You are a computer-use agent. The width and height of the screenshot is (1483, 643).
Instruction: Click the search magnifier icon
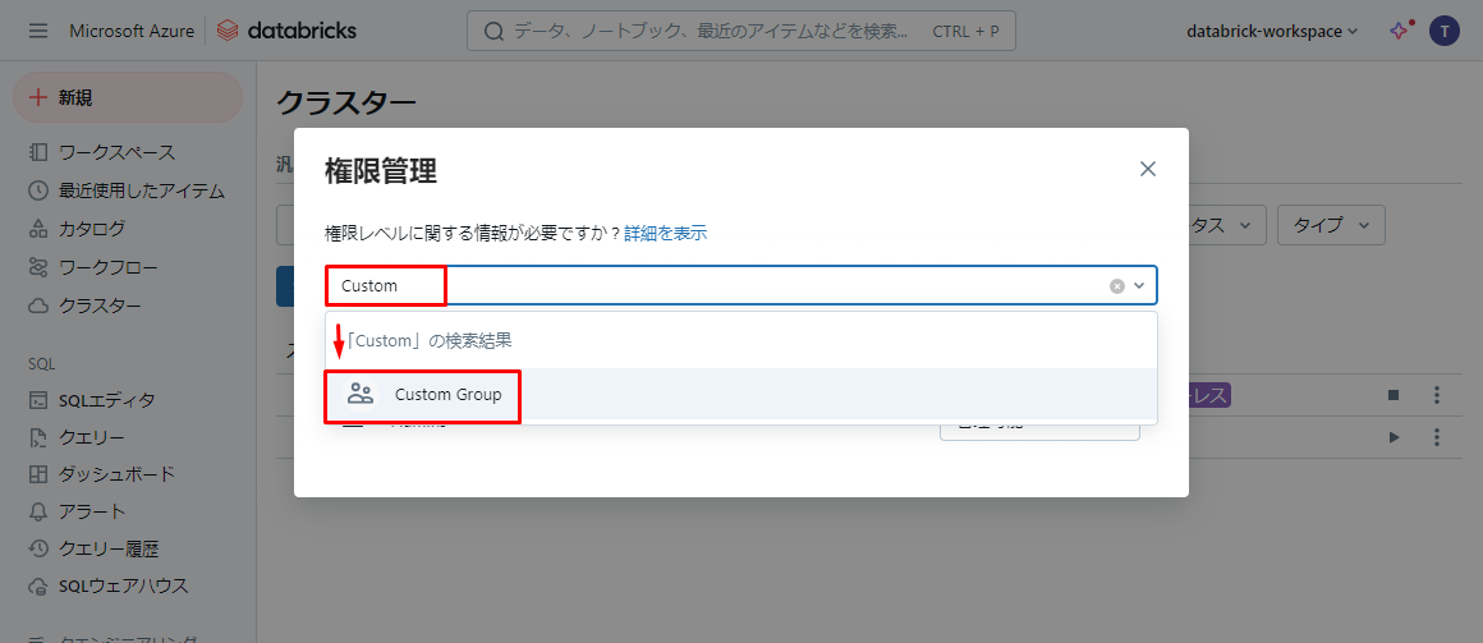pyautogui.click(x=494, y=32)
